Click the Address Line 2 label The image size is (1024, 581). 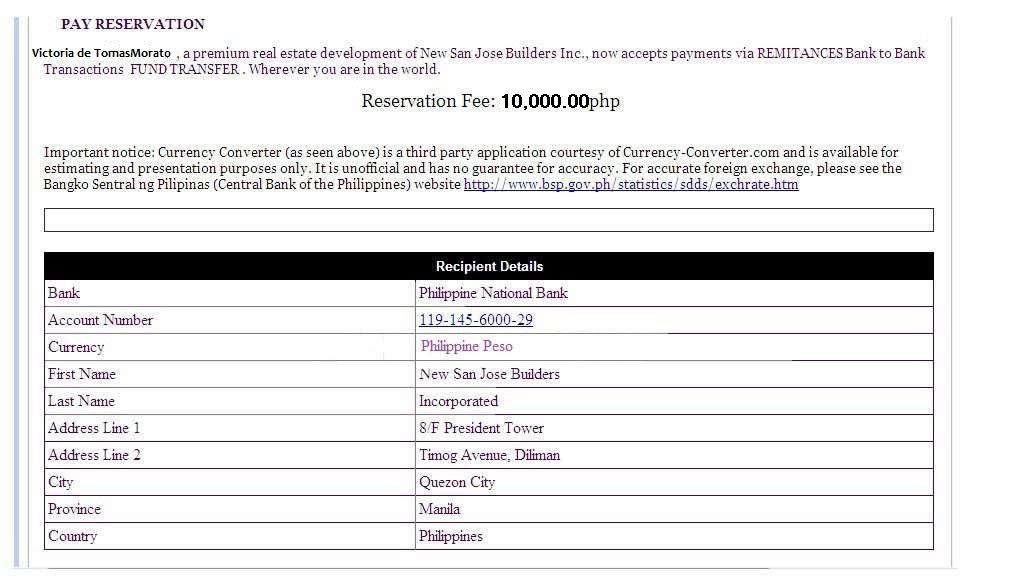[x=94, y=455]
